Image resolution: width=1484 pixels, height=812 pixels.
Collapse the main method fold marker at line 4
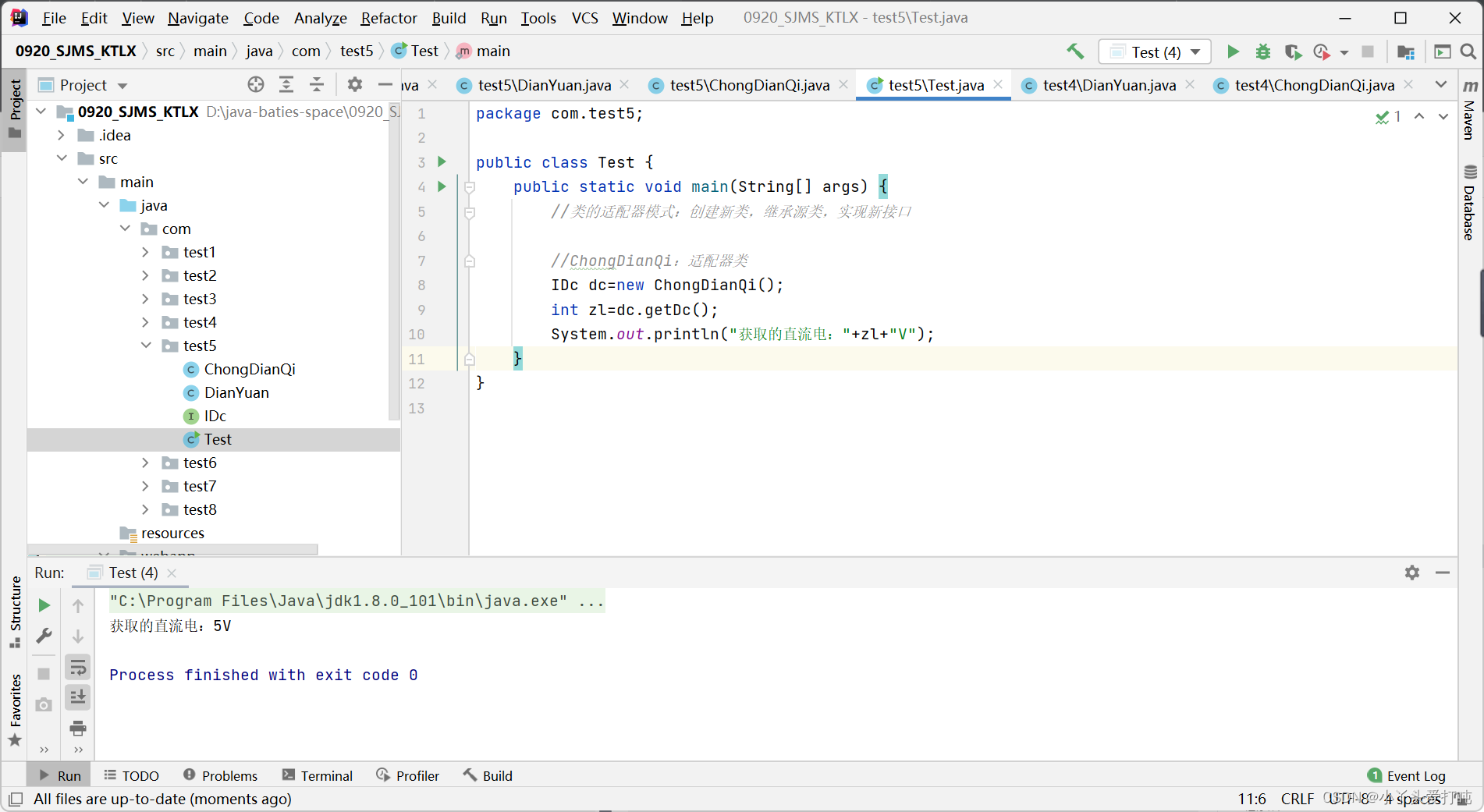[470, 187]
